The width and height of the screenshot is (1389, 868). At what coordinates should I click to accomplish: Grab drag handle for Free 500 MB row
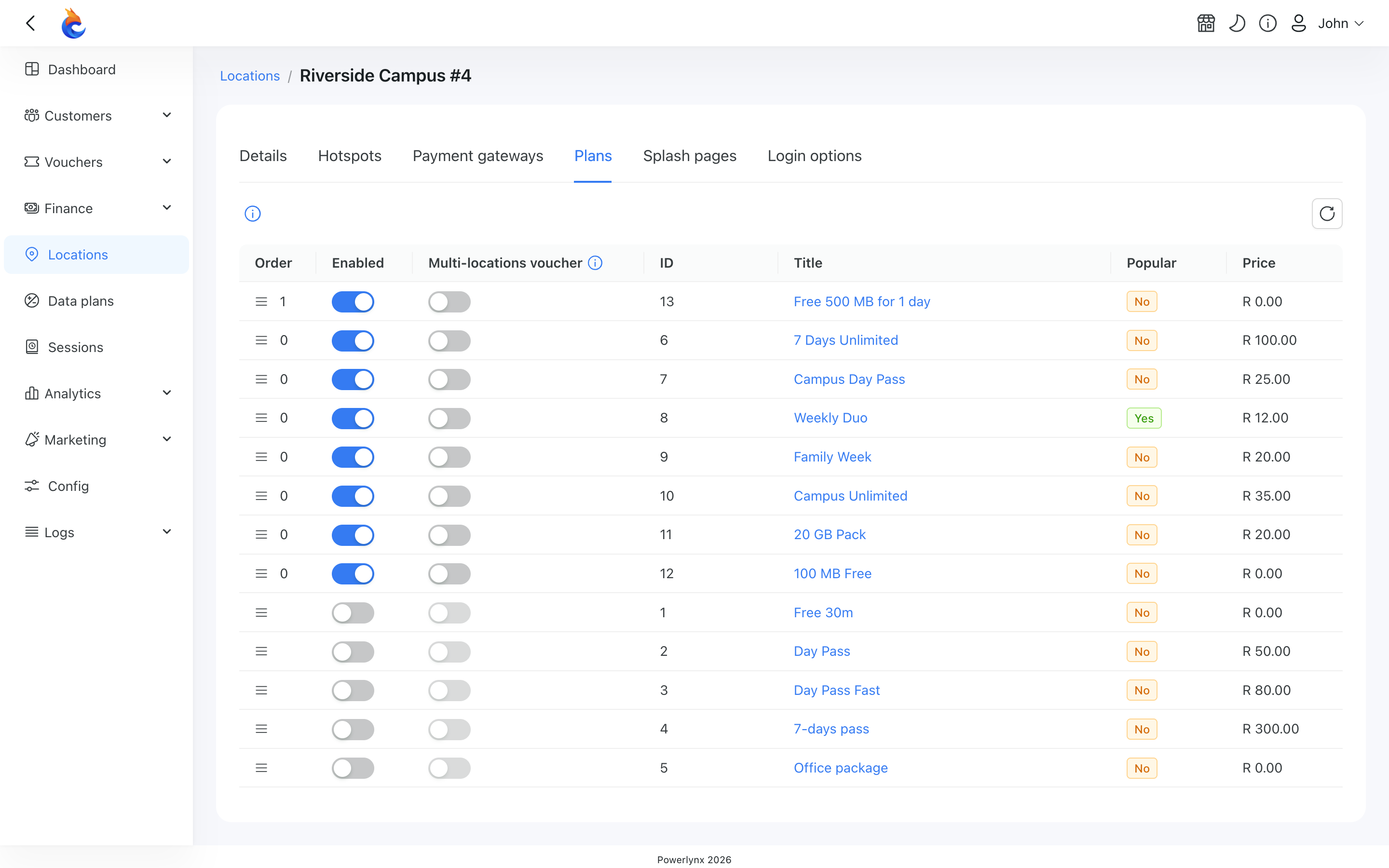coord(261,301)
